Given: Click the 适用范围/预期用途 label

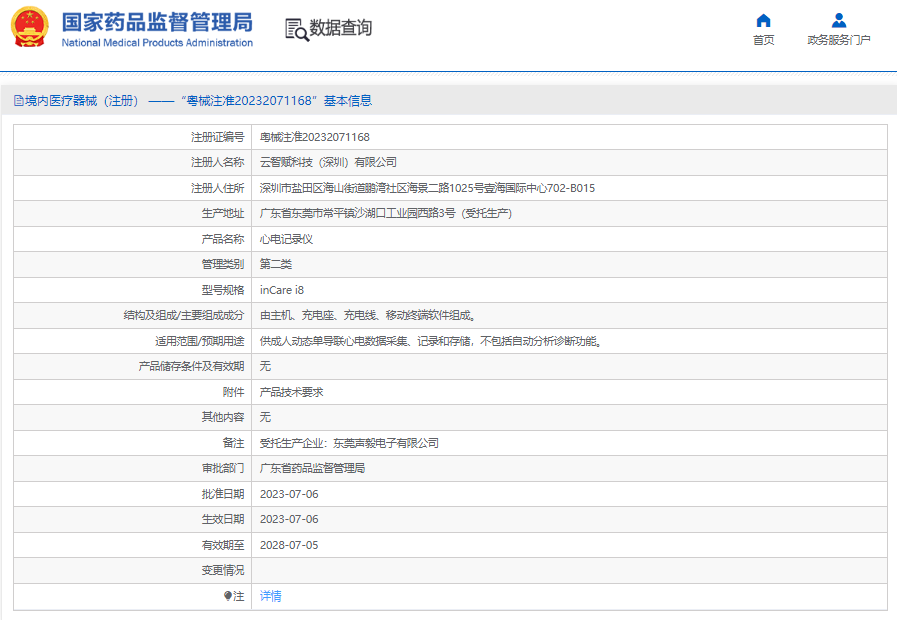Looking at the screenshot, I should pyautogui.click(x=200, y=341).
